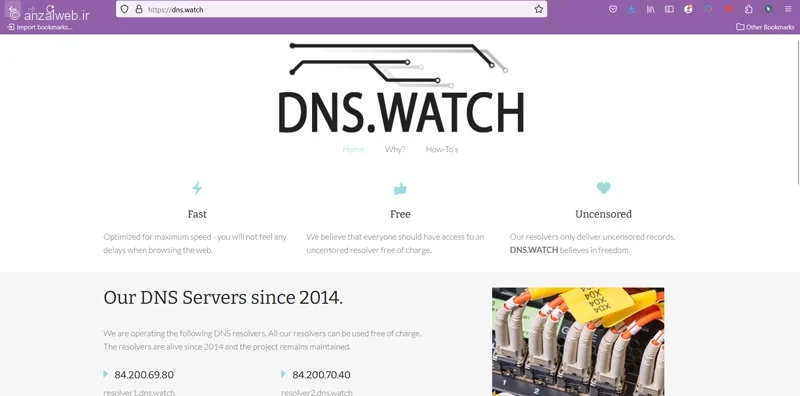
Task: Click the round avatar extension with orange badge
Action: click(x=688, y=9)
